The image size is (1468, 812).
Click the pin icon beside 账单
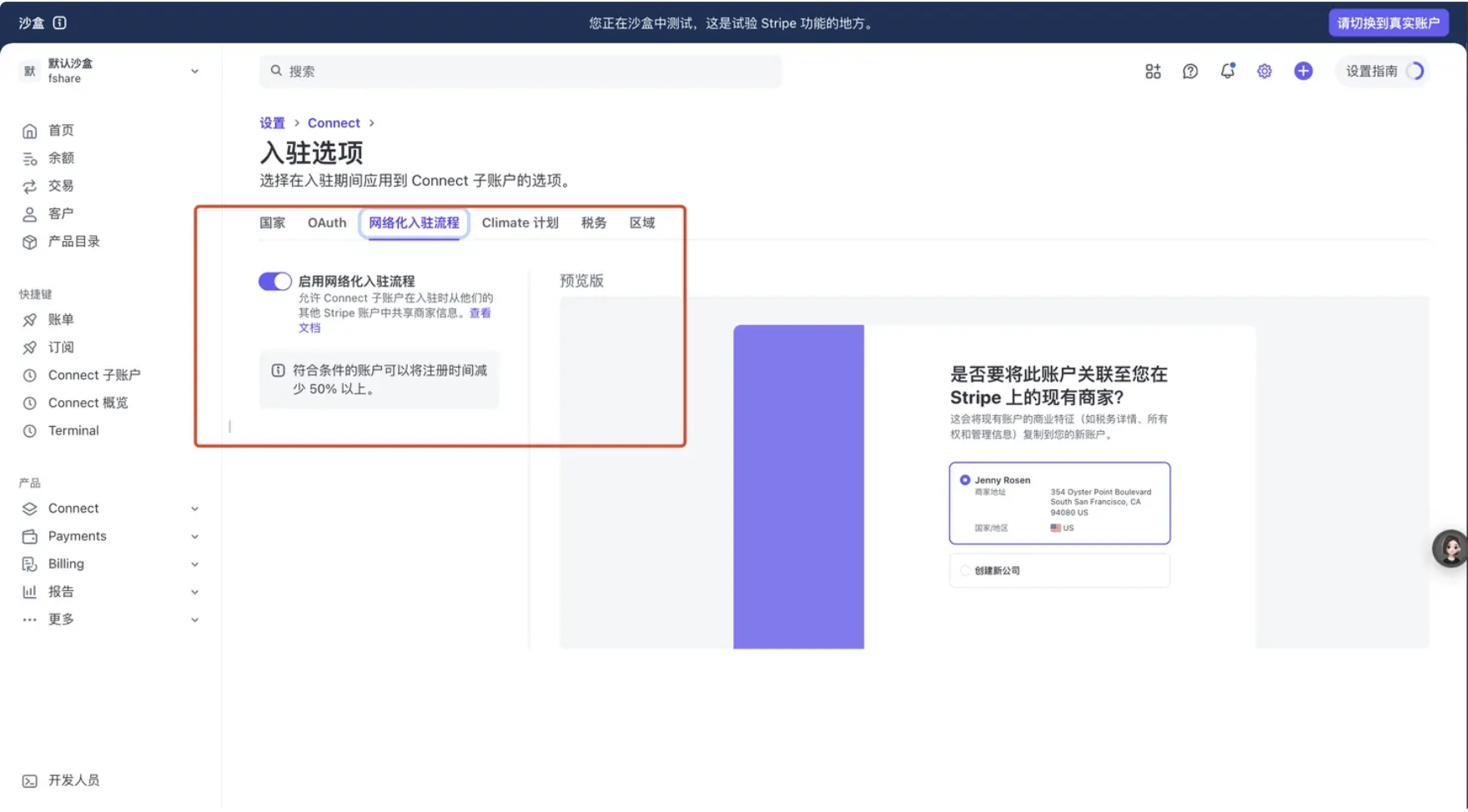point(30,320)
